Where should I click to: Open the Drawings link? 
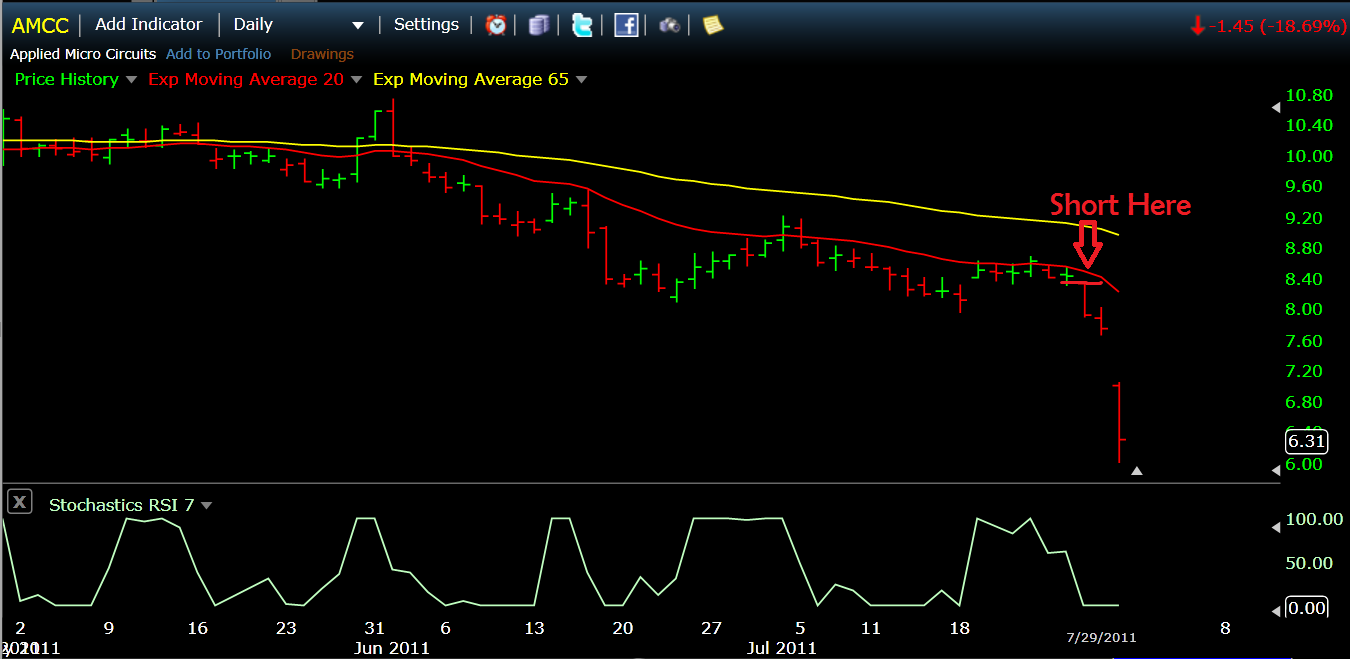(322, 54)
